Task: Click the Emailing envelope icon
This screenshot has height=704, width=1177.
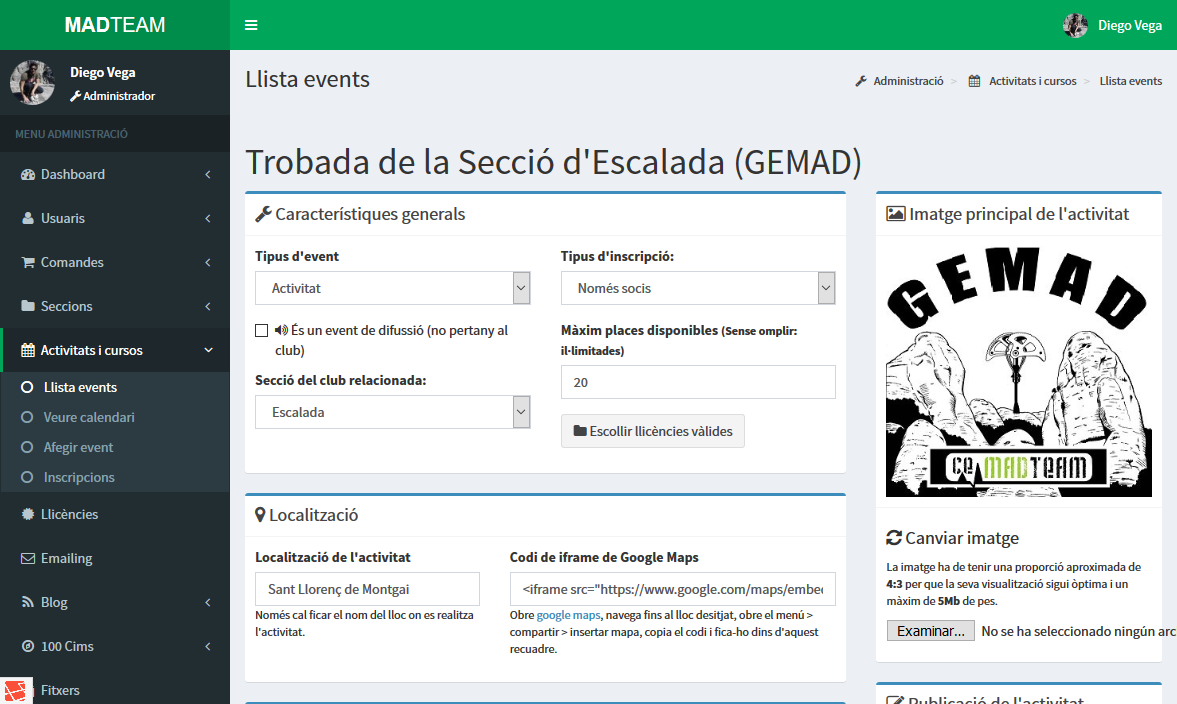Action: tap(28, 558)
